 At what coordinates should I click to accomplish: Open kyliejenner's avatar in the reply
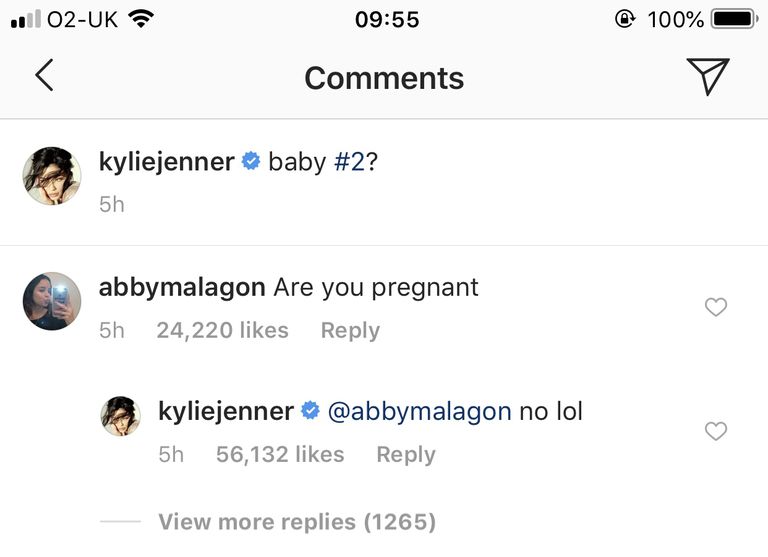(x=120, y=416)
